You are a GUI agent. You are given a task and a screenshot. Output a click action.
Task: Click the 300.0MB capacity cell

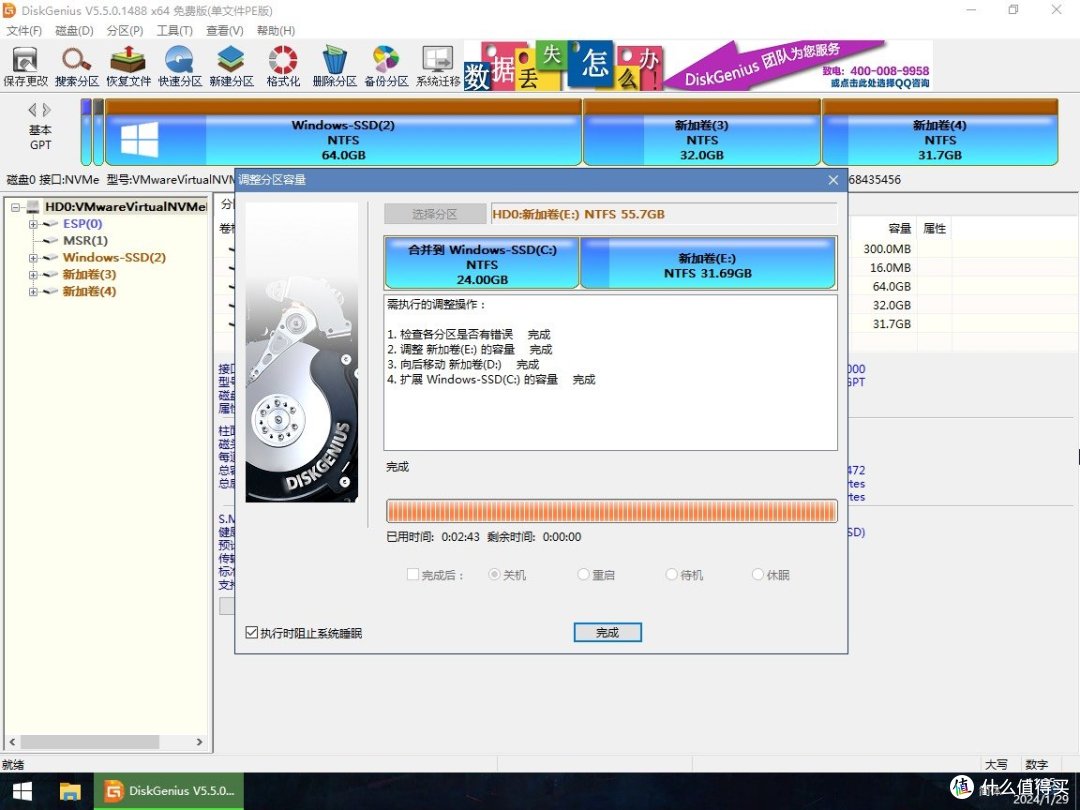[x=887, y=249]
